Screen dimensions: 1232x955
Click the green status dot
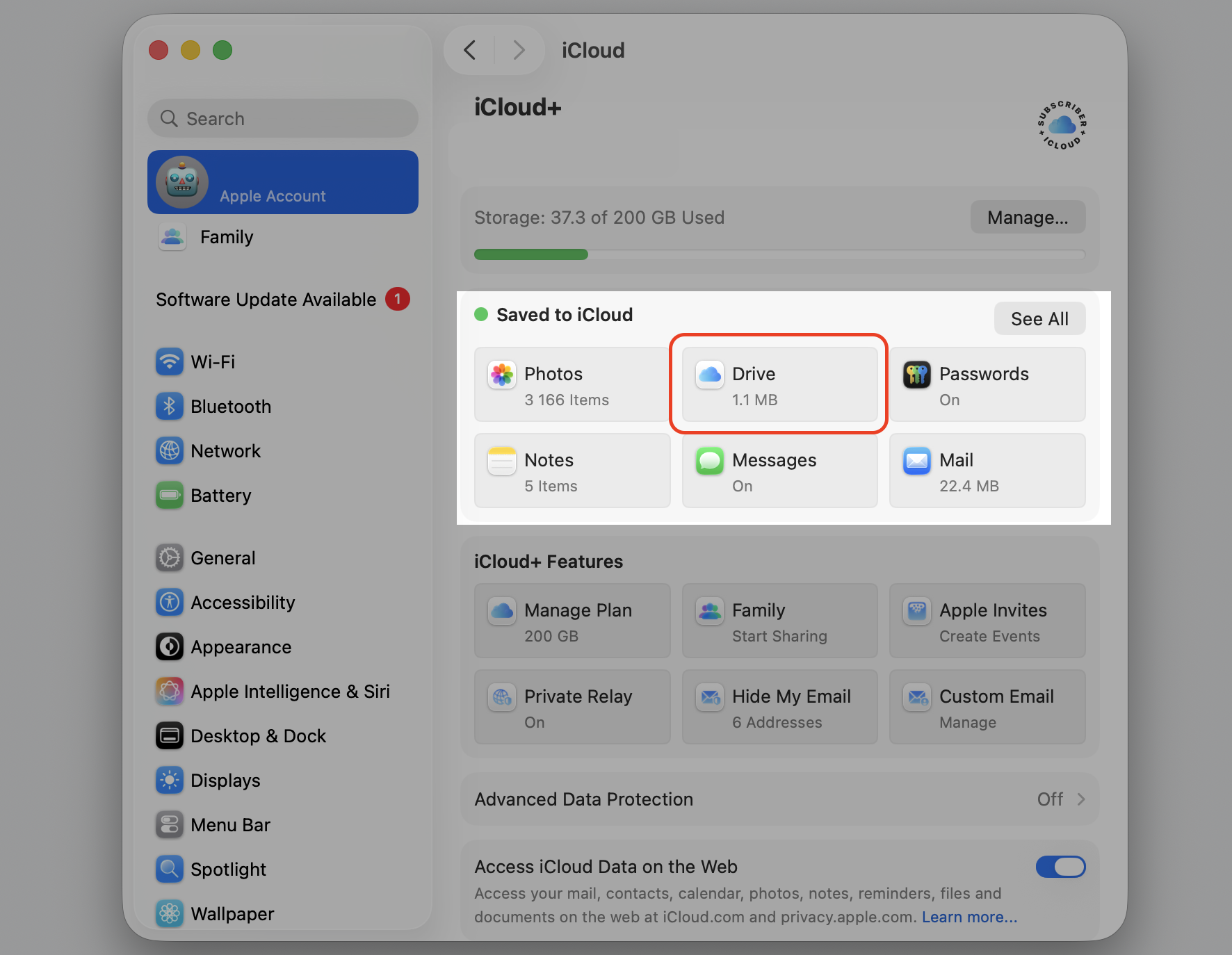click(481, 314)
